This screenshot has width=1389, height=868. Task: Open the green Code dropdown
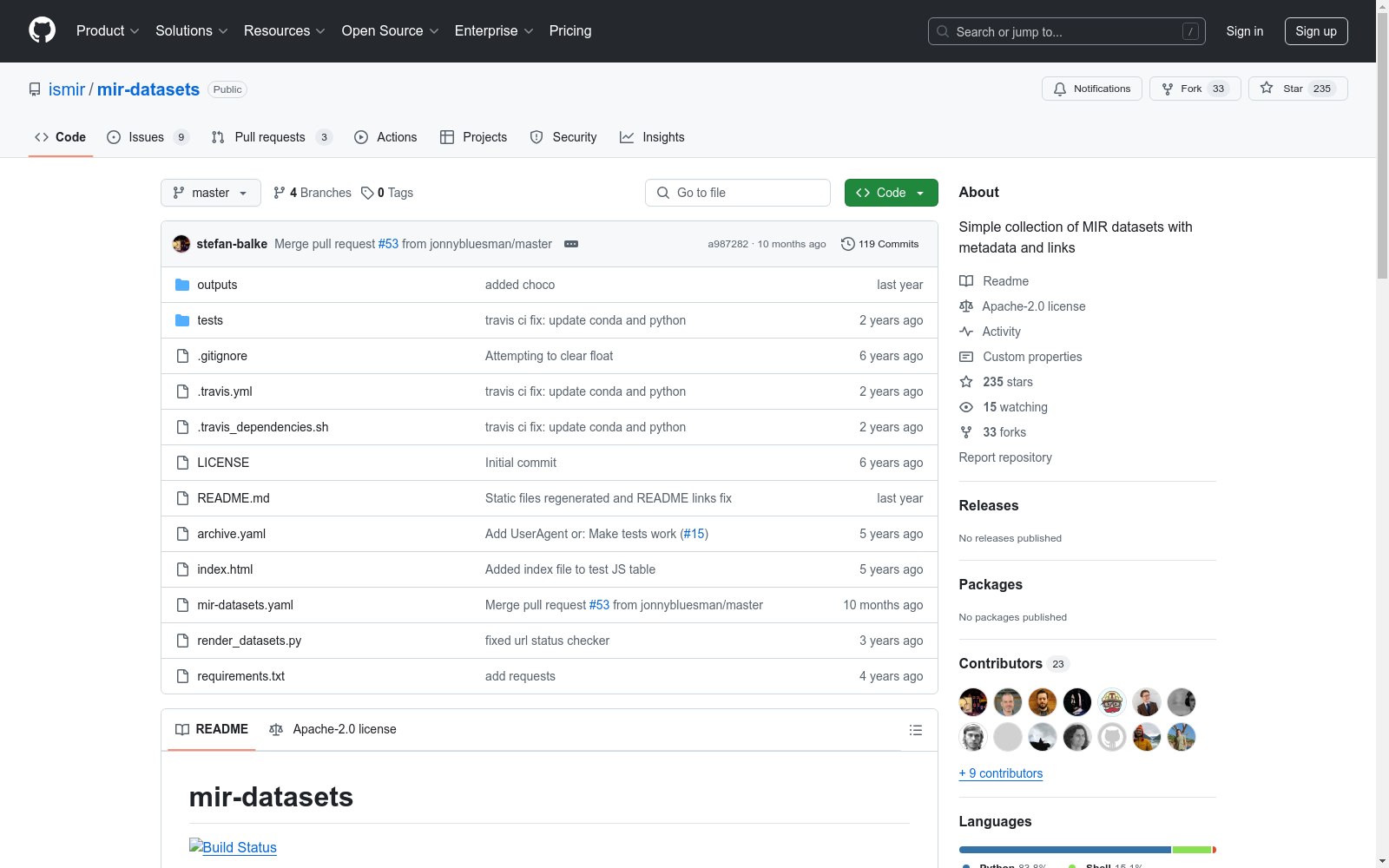[891, 193]
